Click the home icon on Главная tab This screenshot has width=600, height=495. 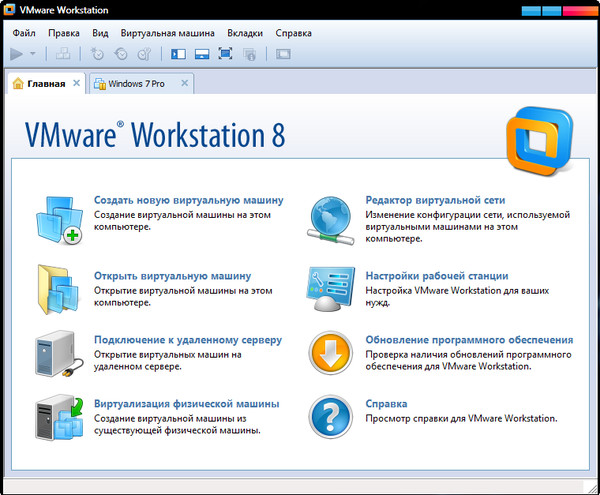point(18,83)
